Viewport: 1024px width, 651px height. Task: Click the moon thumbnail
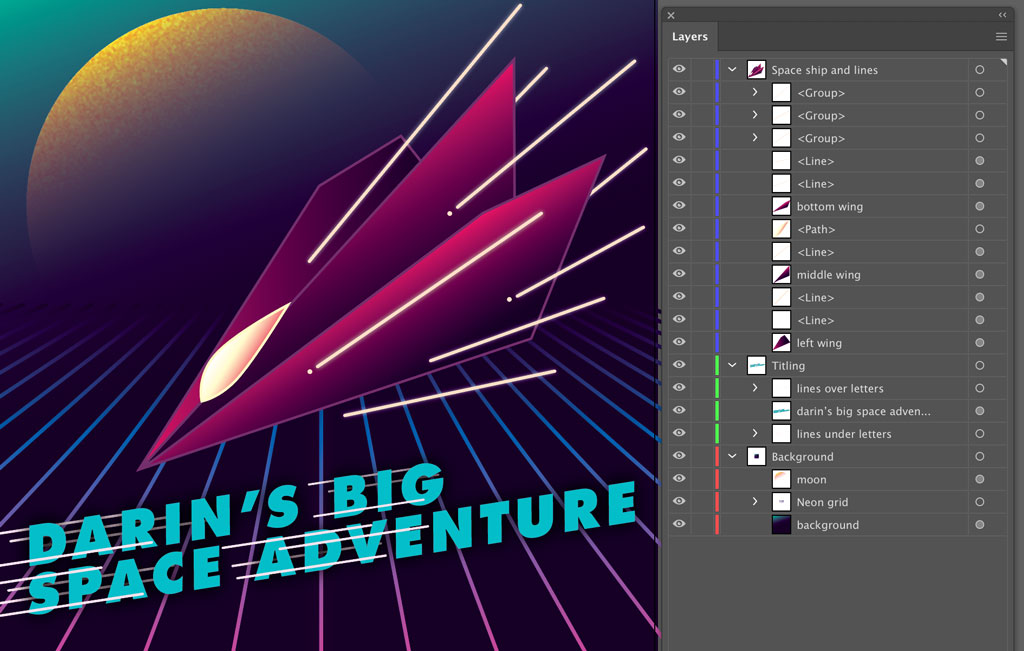coord(782,479)
